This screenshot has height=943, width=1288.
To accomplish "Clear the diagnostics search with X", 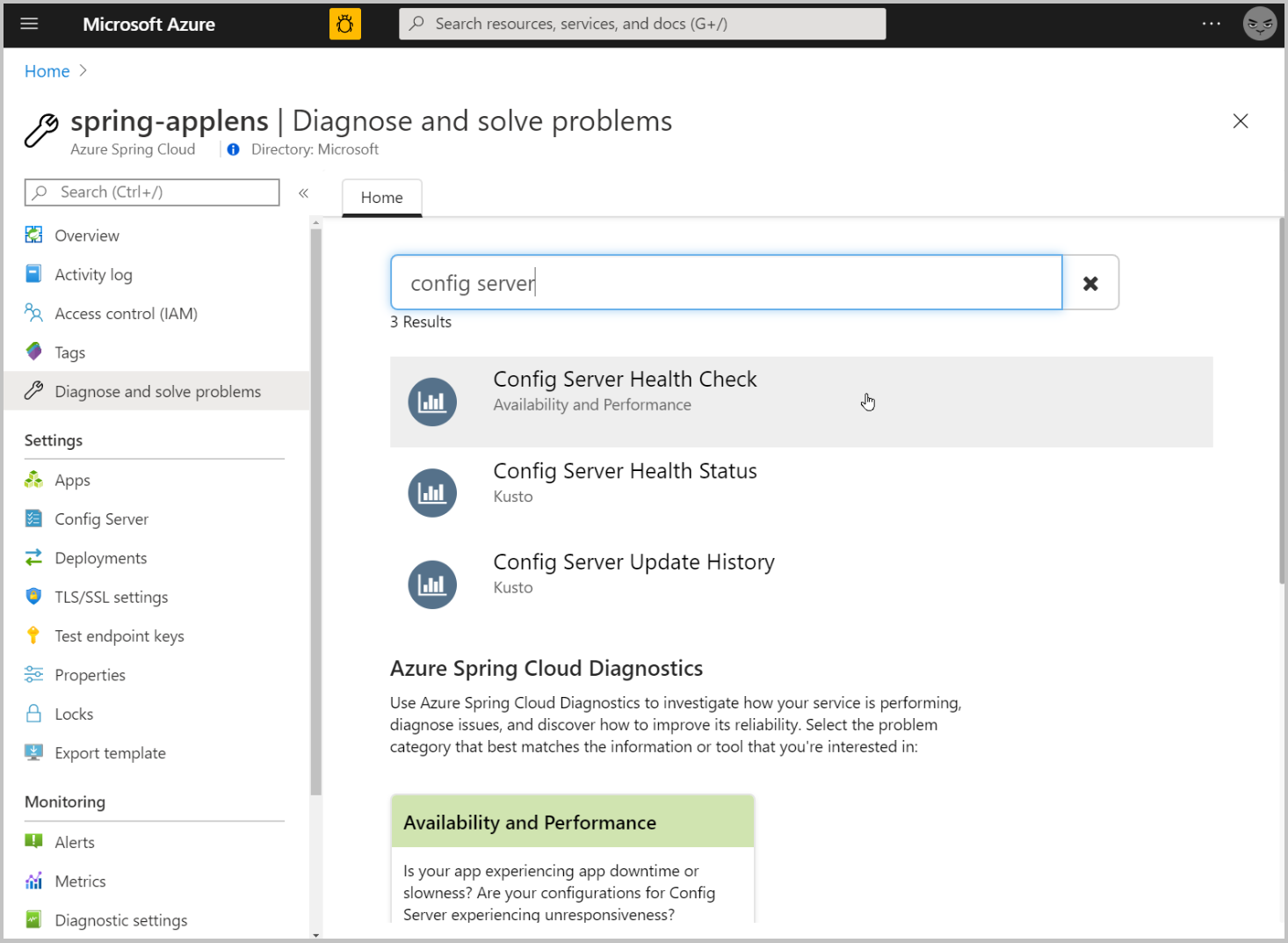I will [1090, 283].
